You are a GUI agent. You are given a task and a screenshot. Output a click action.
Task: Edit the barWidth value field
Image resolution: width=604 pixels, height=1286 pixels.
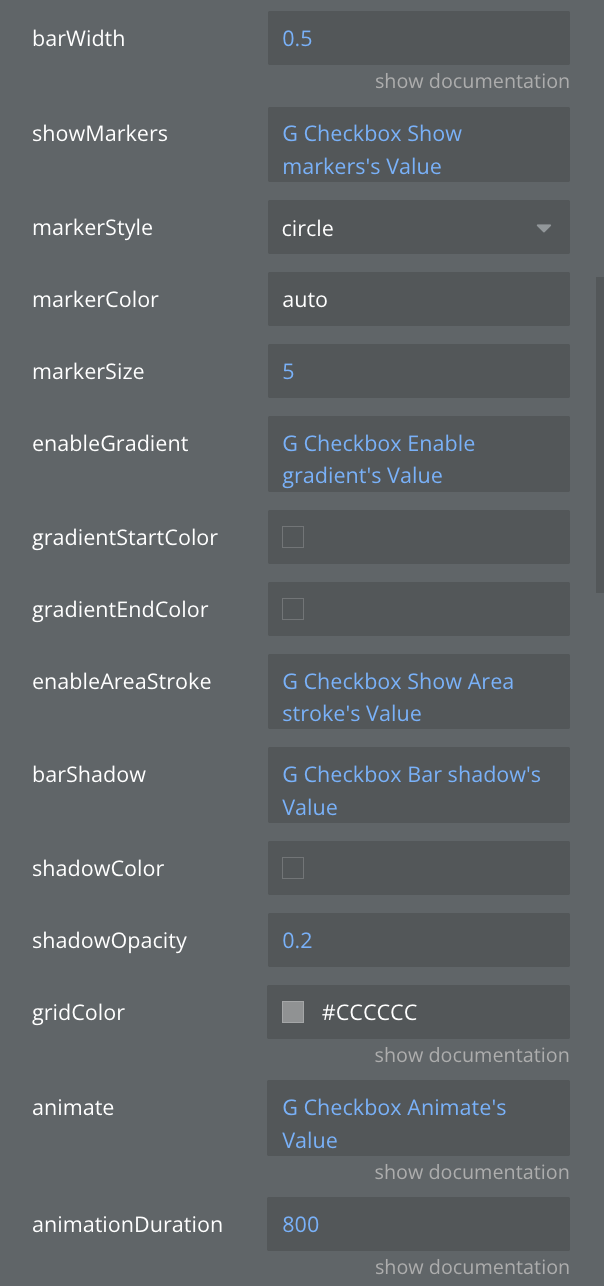coord(418,40)
